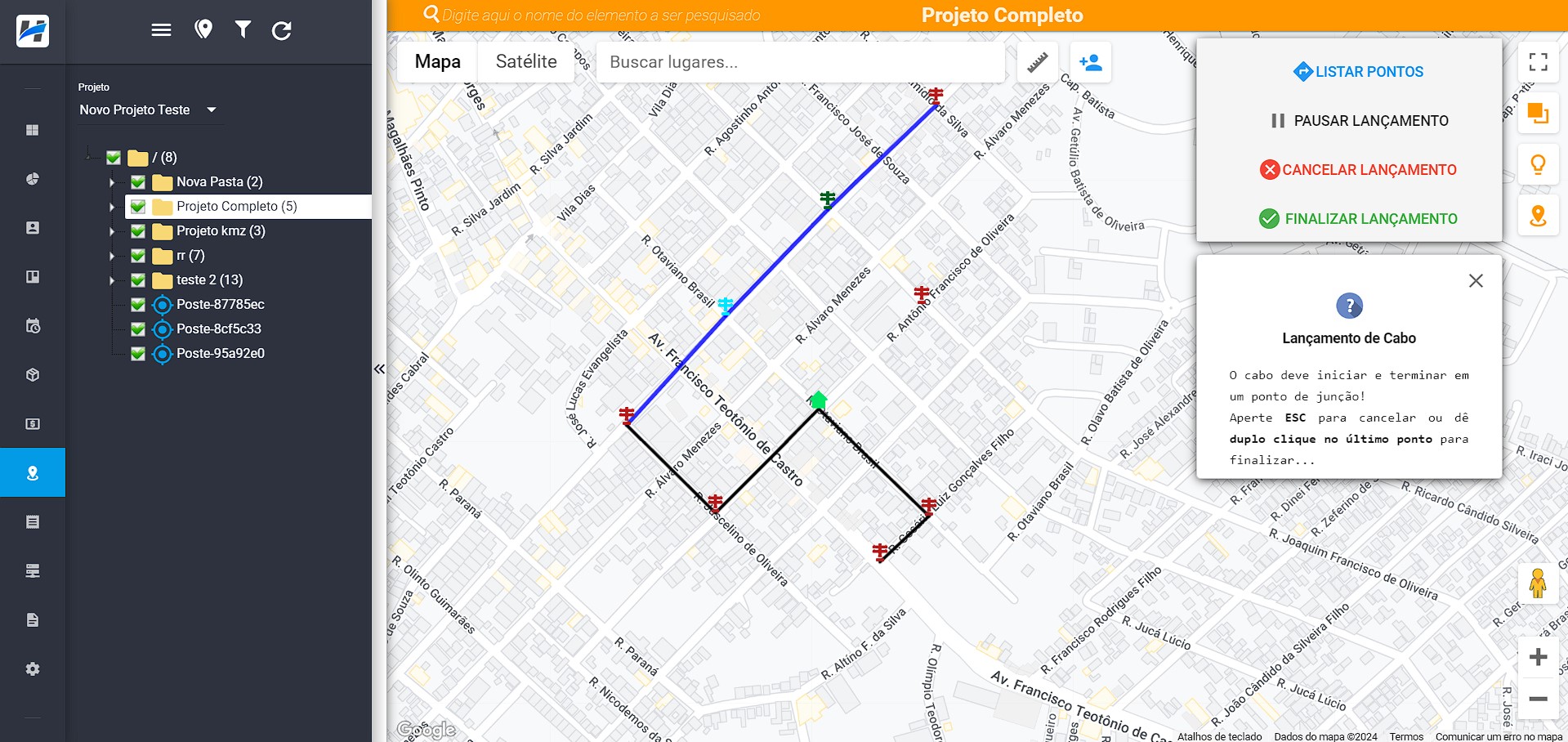Click the ruler measure tool icon
The image size is (1568, 742).
pos(1038,62)
